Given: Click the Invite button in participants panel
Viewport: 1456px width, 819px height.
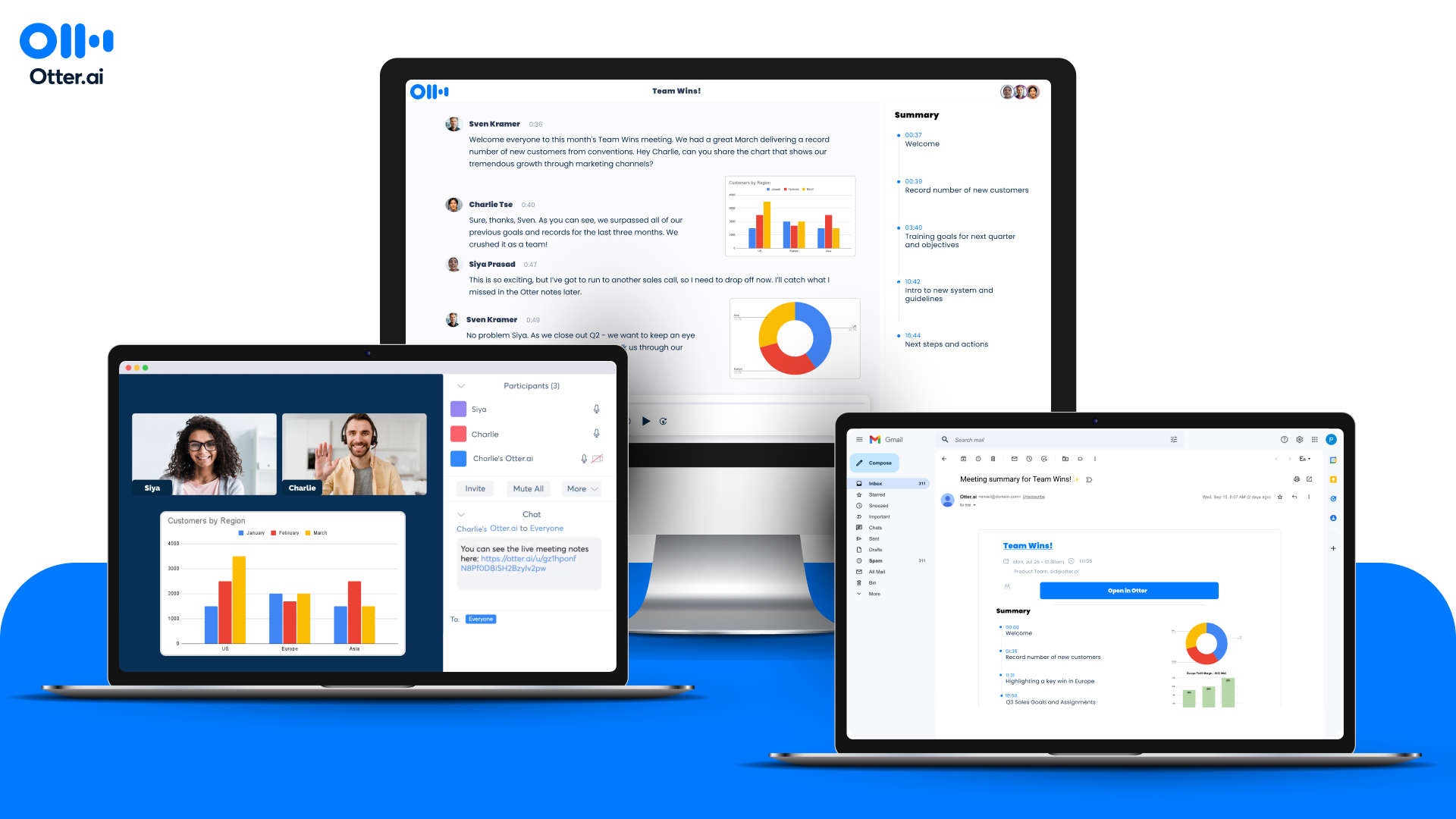Looking at the screenshot, I should pyautogui.click(x=475, y=488).
